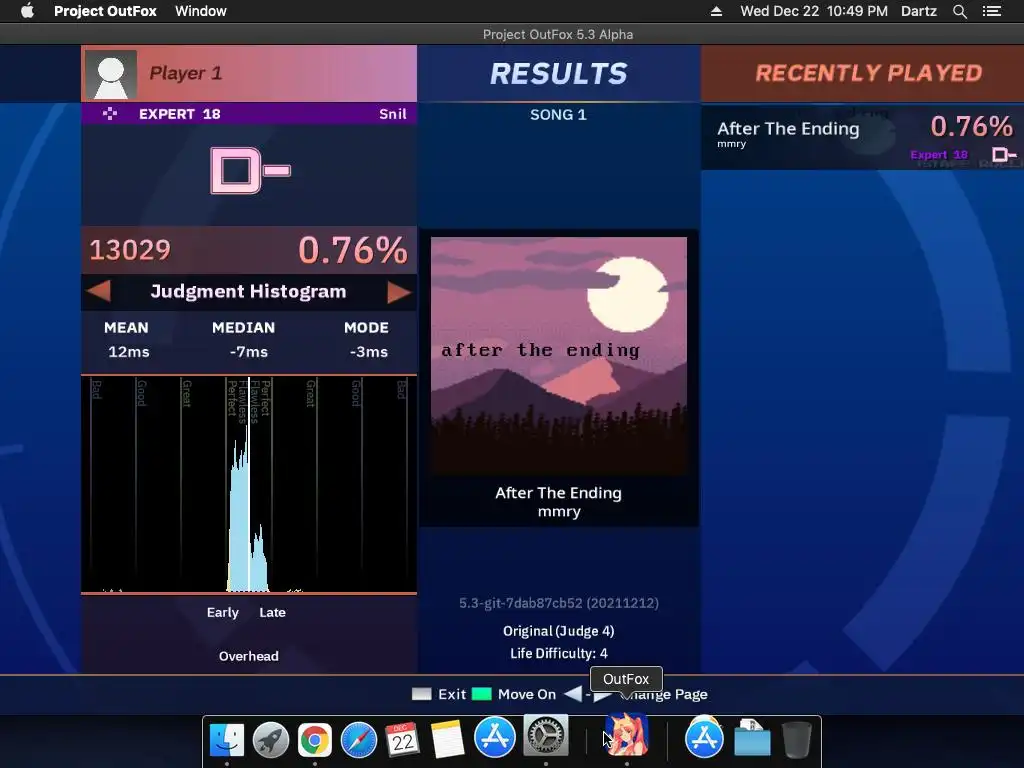Open the Notification Center list icon
The height and width of the screenshot is (768, 1024).
point(992,11)
